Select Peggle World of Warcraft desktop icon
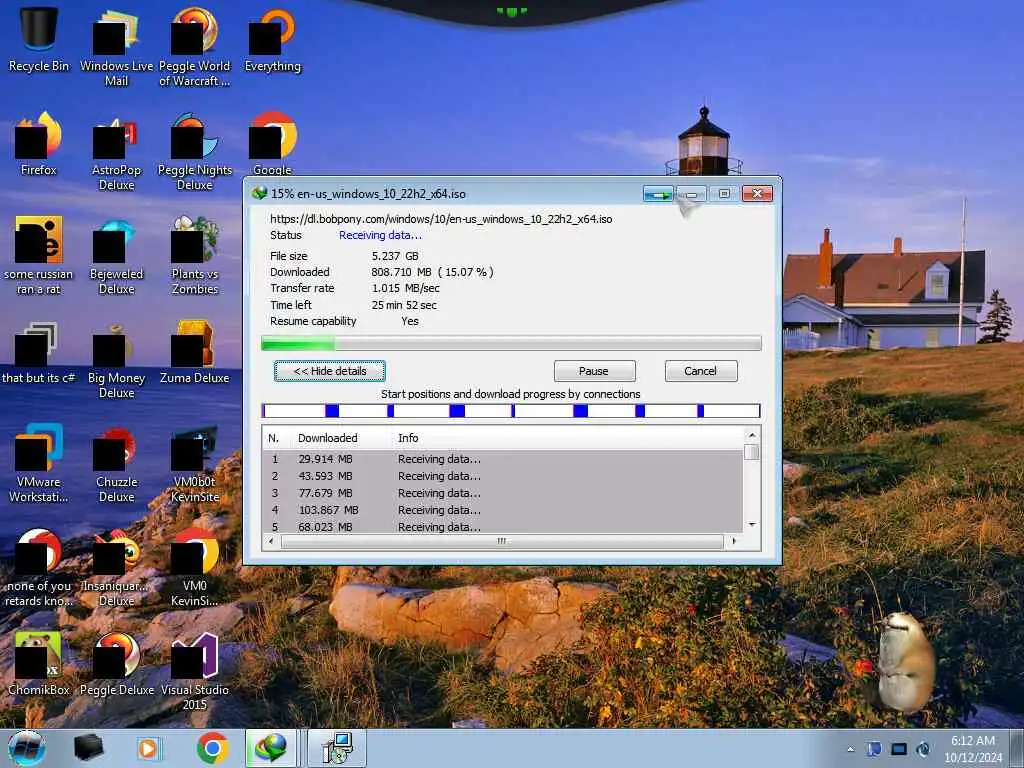The image size is (1024, 768). pos(195,46)
